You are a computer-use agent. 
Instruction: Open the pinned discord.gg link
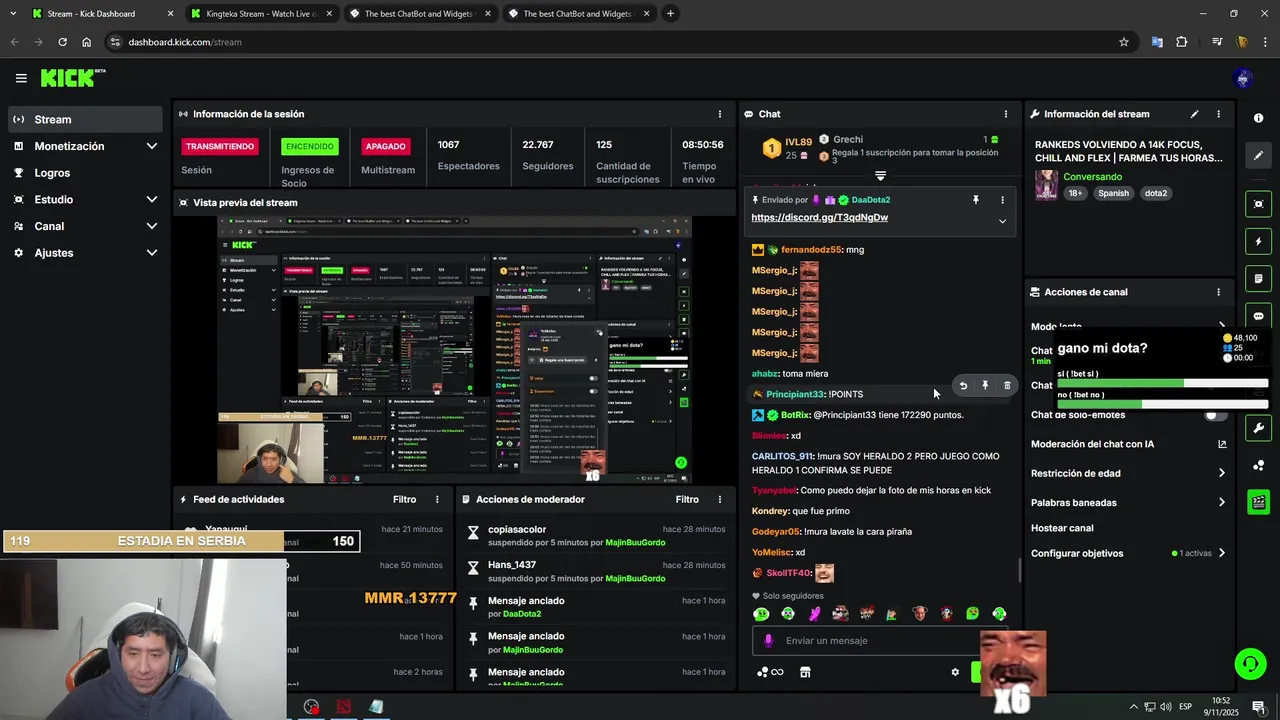coord(819,217)
